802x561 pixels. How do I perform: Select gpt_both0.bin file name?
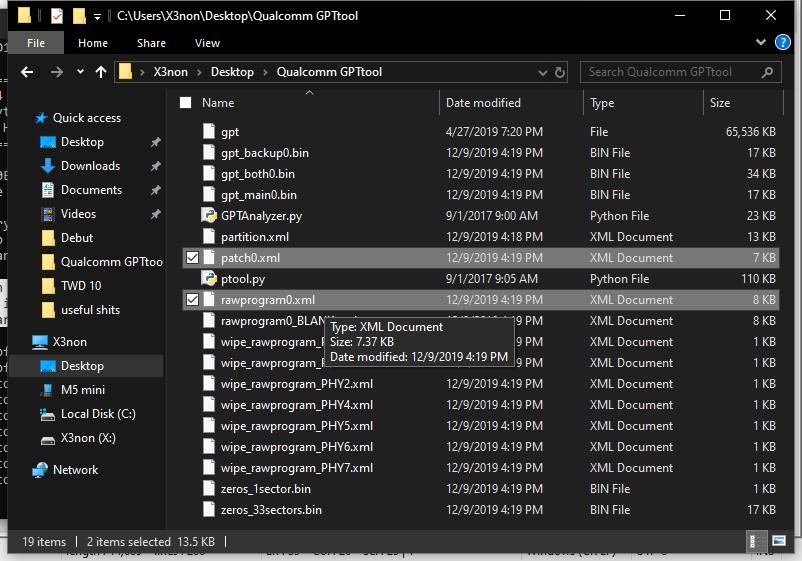coord(258,174)
